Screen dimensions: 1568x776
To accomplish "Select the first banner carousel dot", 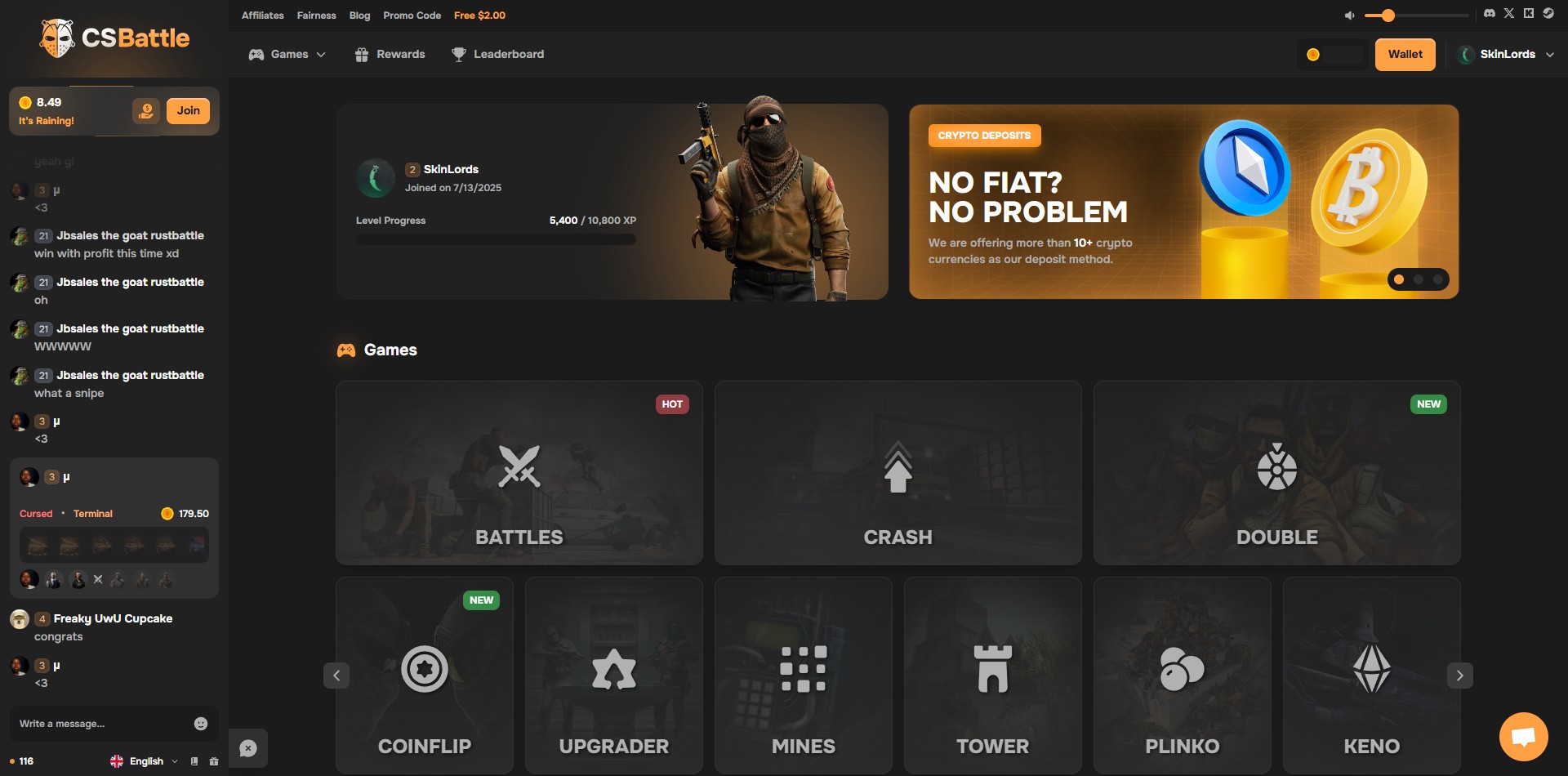I will point(1399,279).
